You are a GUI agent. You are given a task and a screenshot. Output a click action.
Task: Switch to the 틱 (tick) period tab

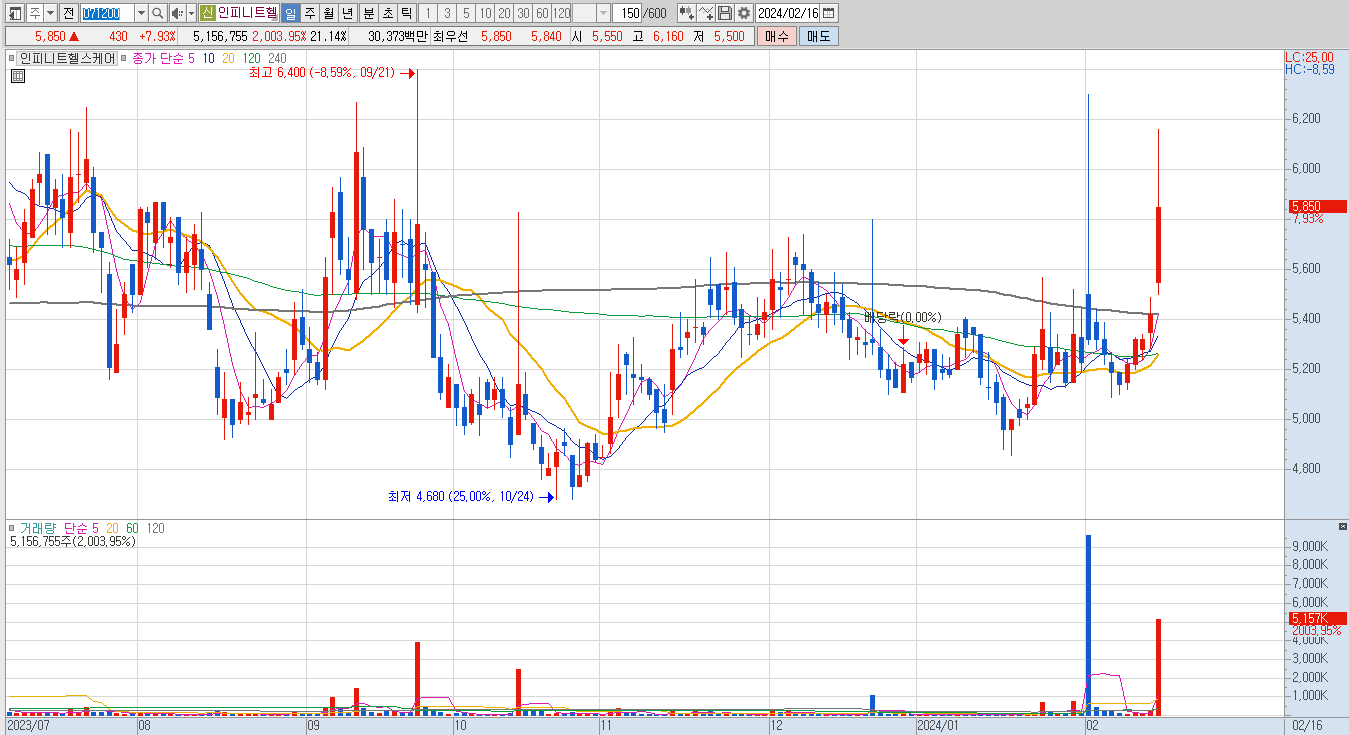406,13
